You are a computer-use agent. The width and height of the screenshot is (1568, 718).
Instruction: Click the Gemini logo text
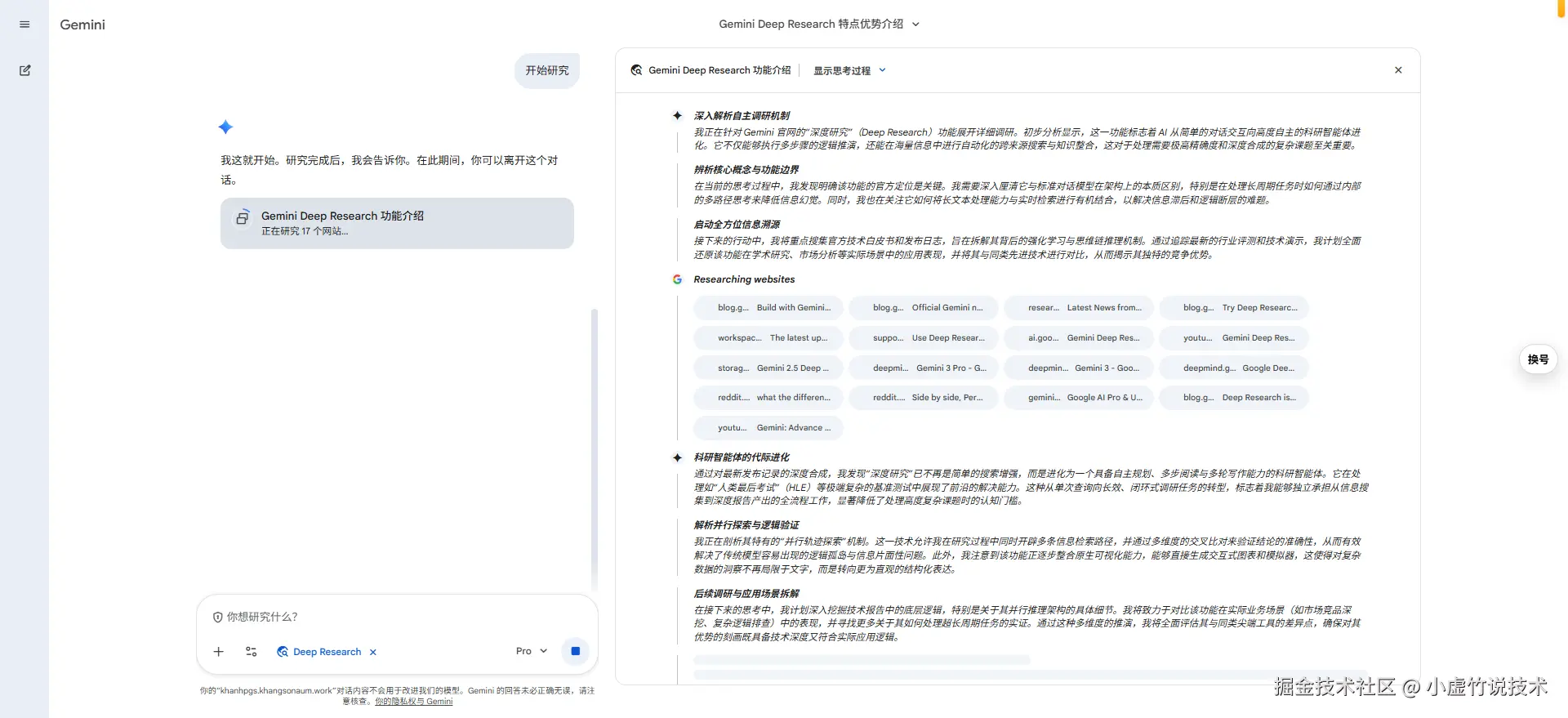(x=82, y=25)
